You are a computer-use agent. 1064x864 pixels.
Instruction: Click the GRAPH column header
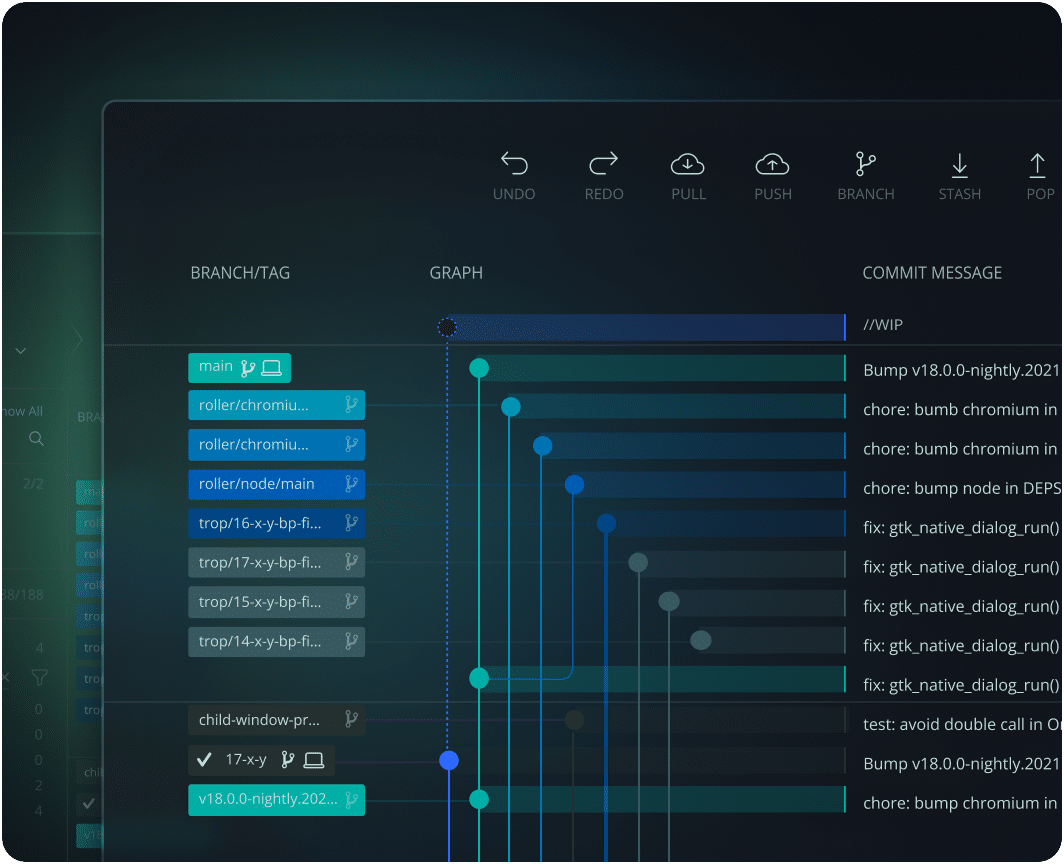tap(456, 273)
